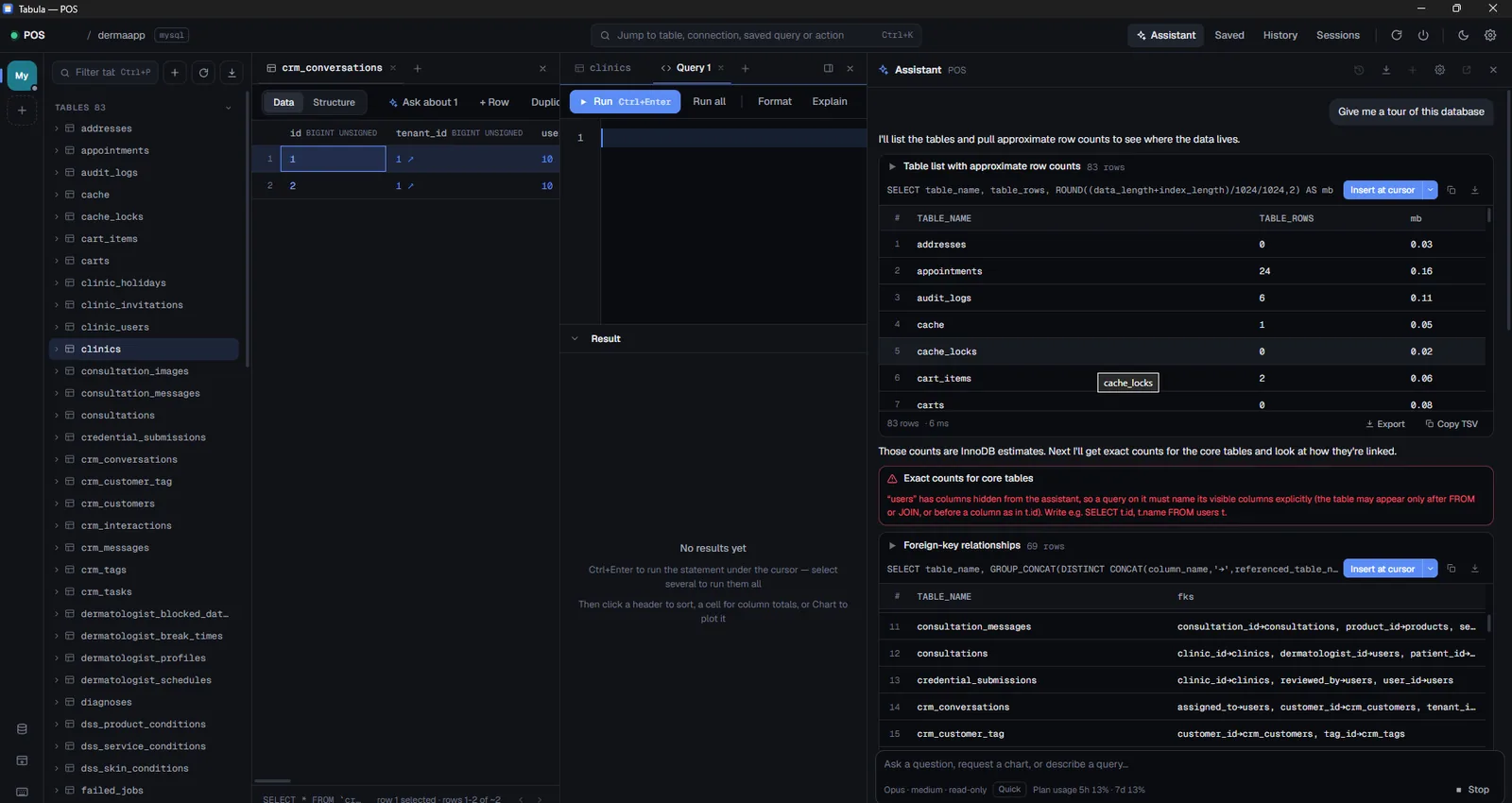The width and height of the screenshot is (1512, 803).
Task: Switch to the Data view
Action: 283,102
